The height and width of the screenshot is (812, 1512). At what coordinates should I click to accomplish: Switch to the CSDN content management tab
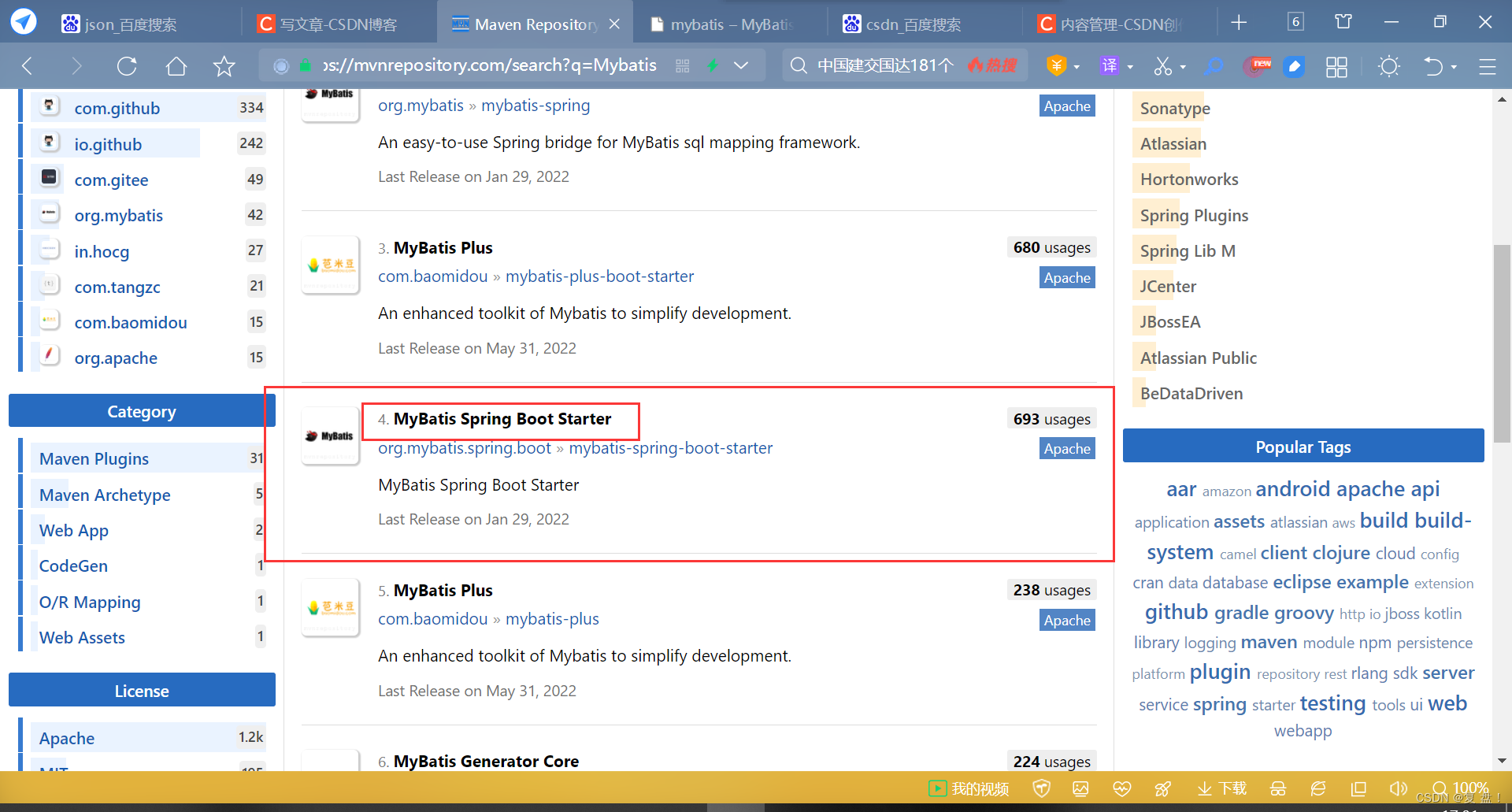(x=1111, y=24)
